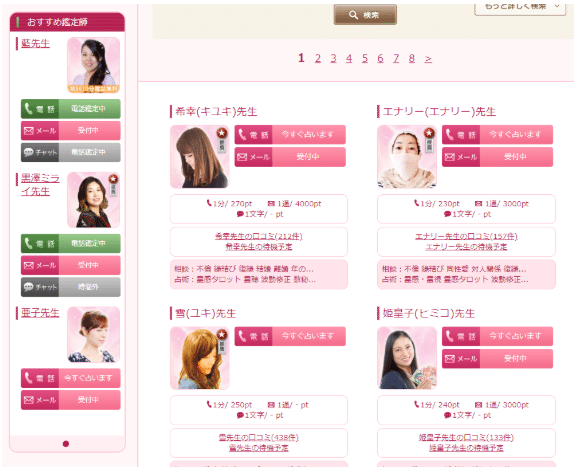Click the carousel dot under recommended advisors
Viewport: 574px width, 475px height.
click(66, 444)
